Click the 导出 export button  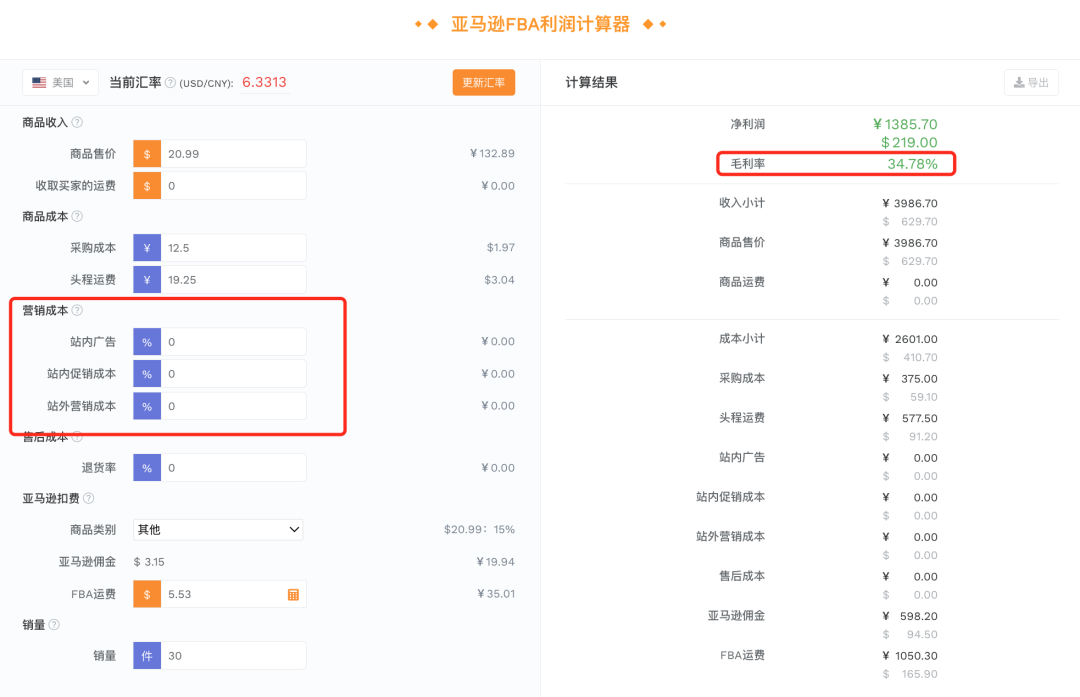[x=1031, y=83]
